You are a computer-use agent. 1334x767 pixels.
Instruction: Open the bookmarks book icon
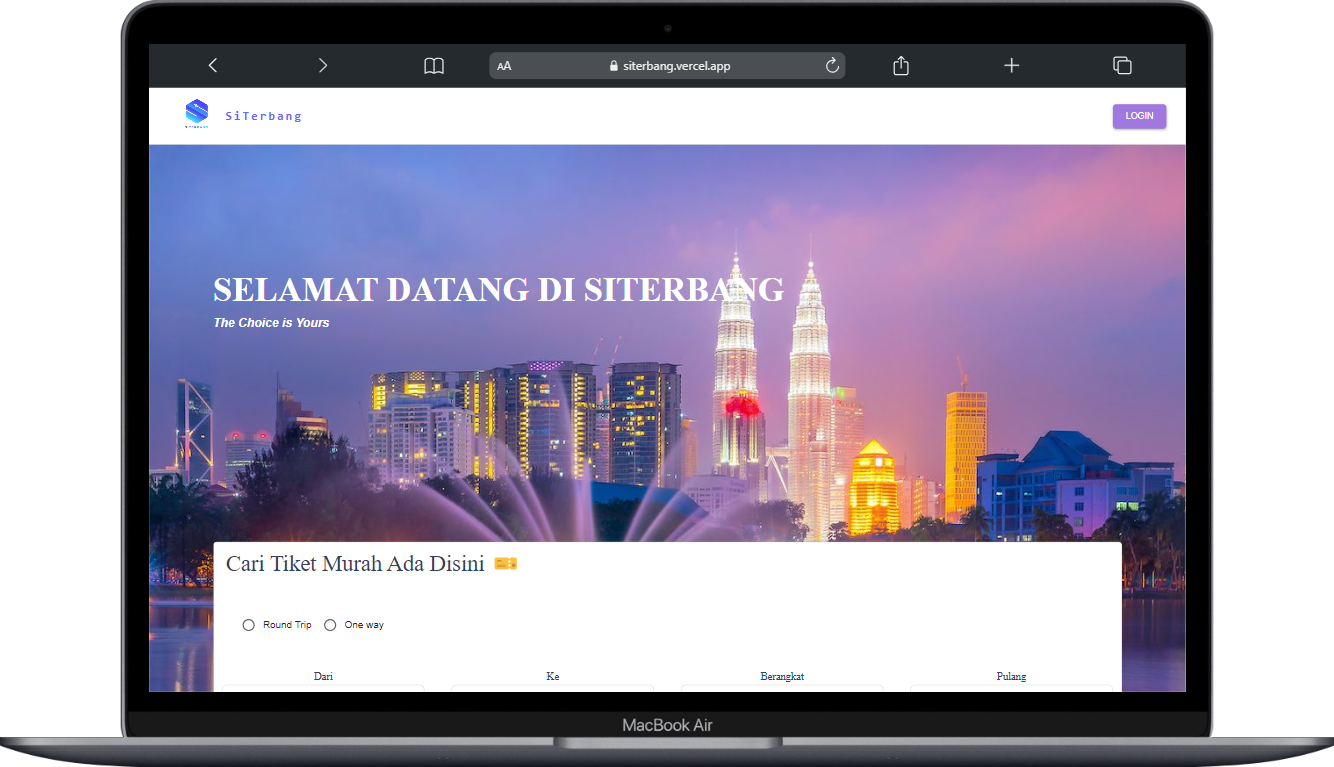[434, 66]
